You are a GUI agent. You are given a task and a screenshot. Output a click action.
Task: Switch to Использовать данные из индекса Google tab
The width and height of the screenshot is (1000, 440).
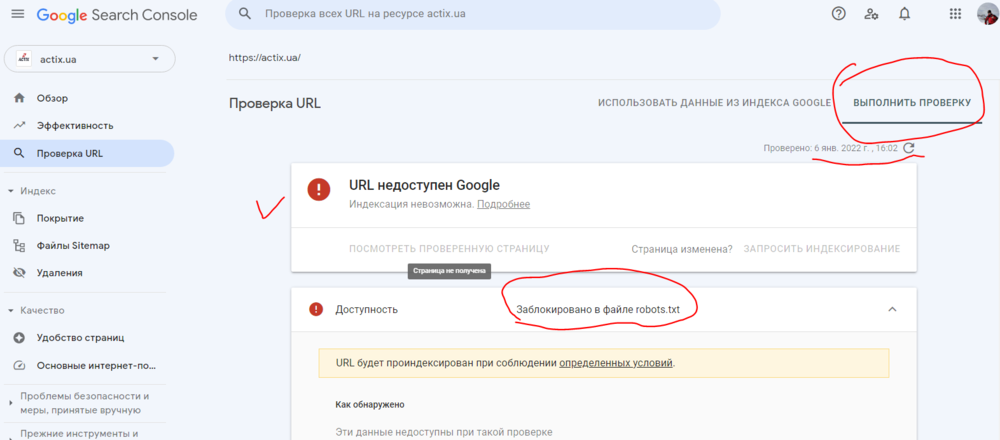pyautogui.click(x=714, y=103)
